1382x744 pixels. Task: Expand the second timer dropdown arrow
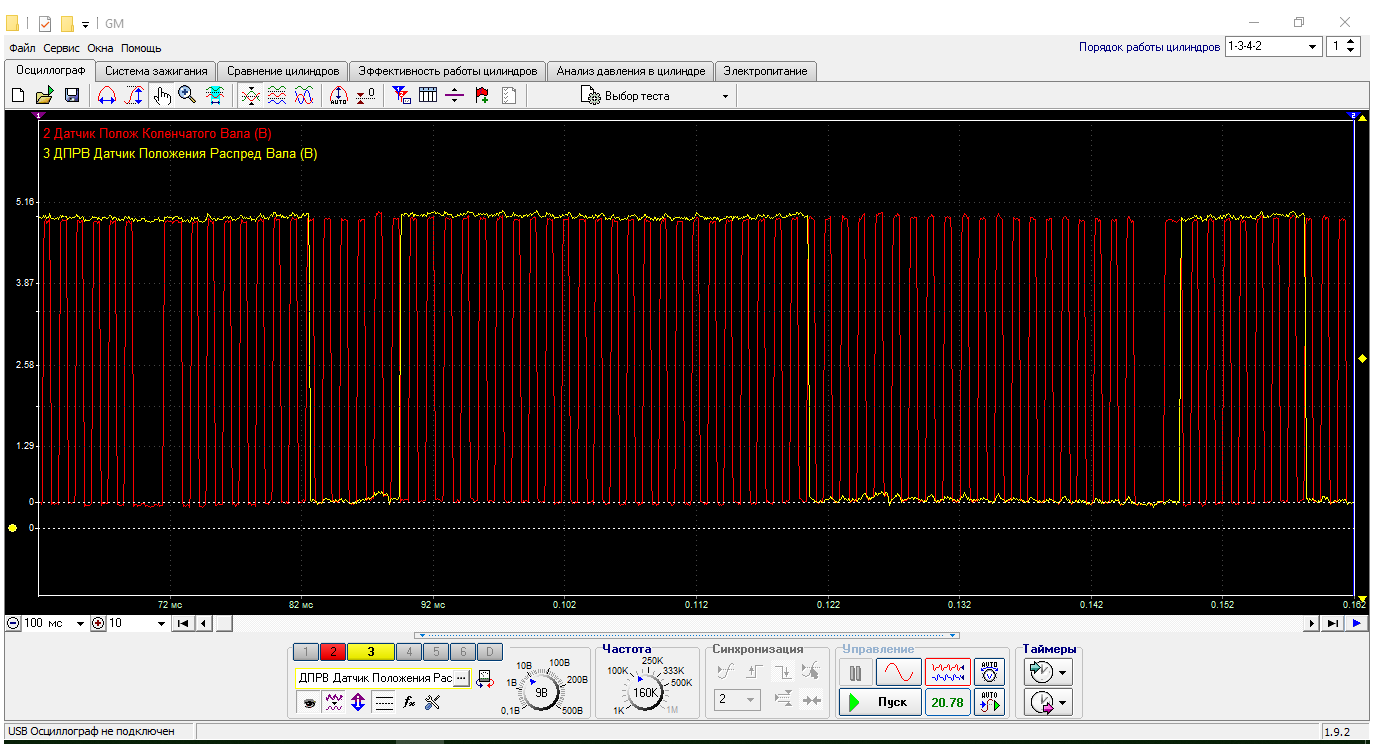1063,703
